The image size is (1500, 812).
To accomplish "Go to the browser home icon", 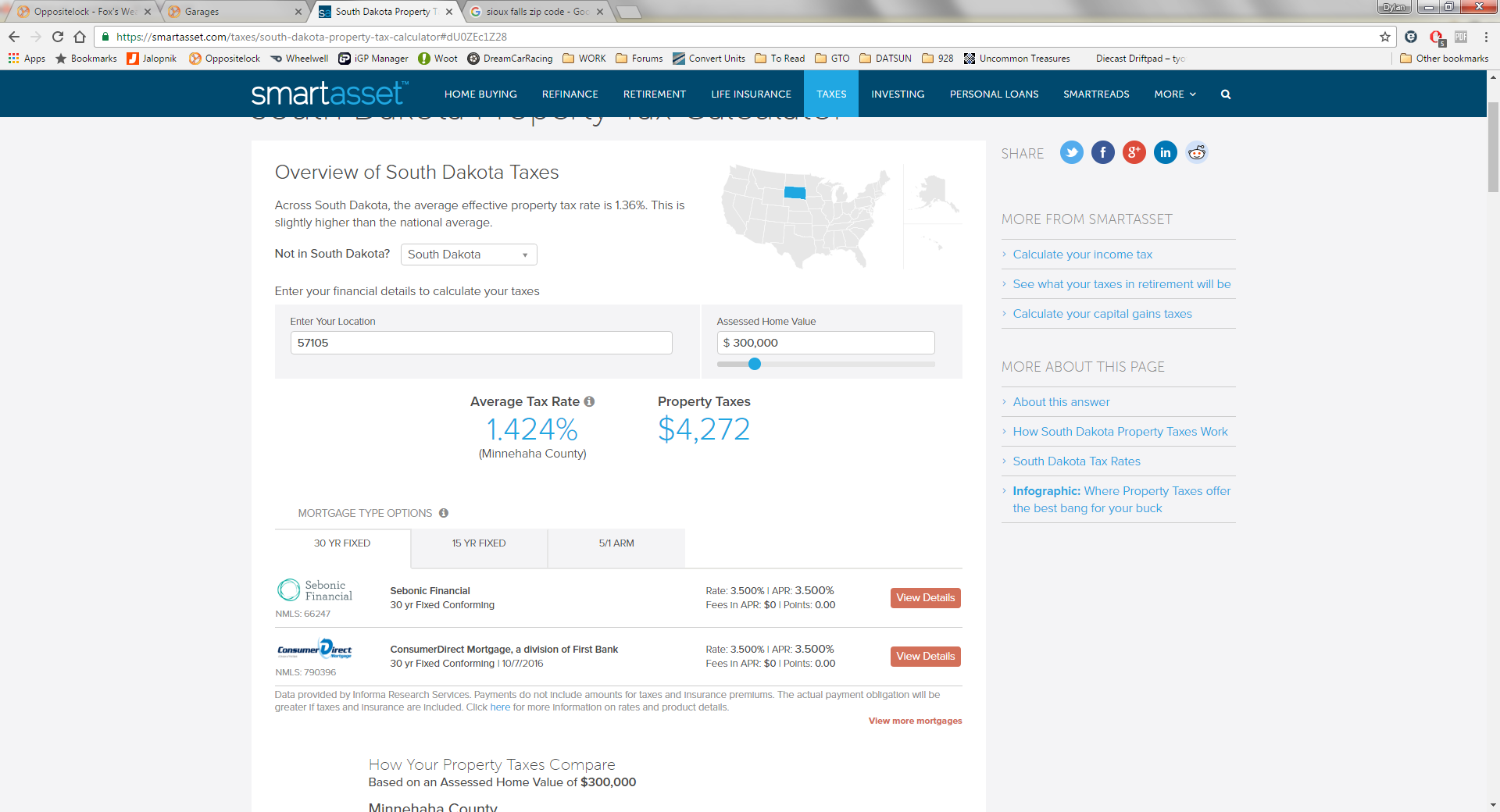I will [x=80, y=37].
